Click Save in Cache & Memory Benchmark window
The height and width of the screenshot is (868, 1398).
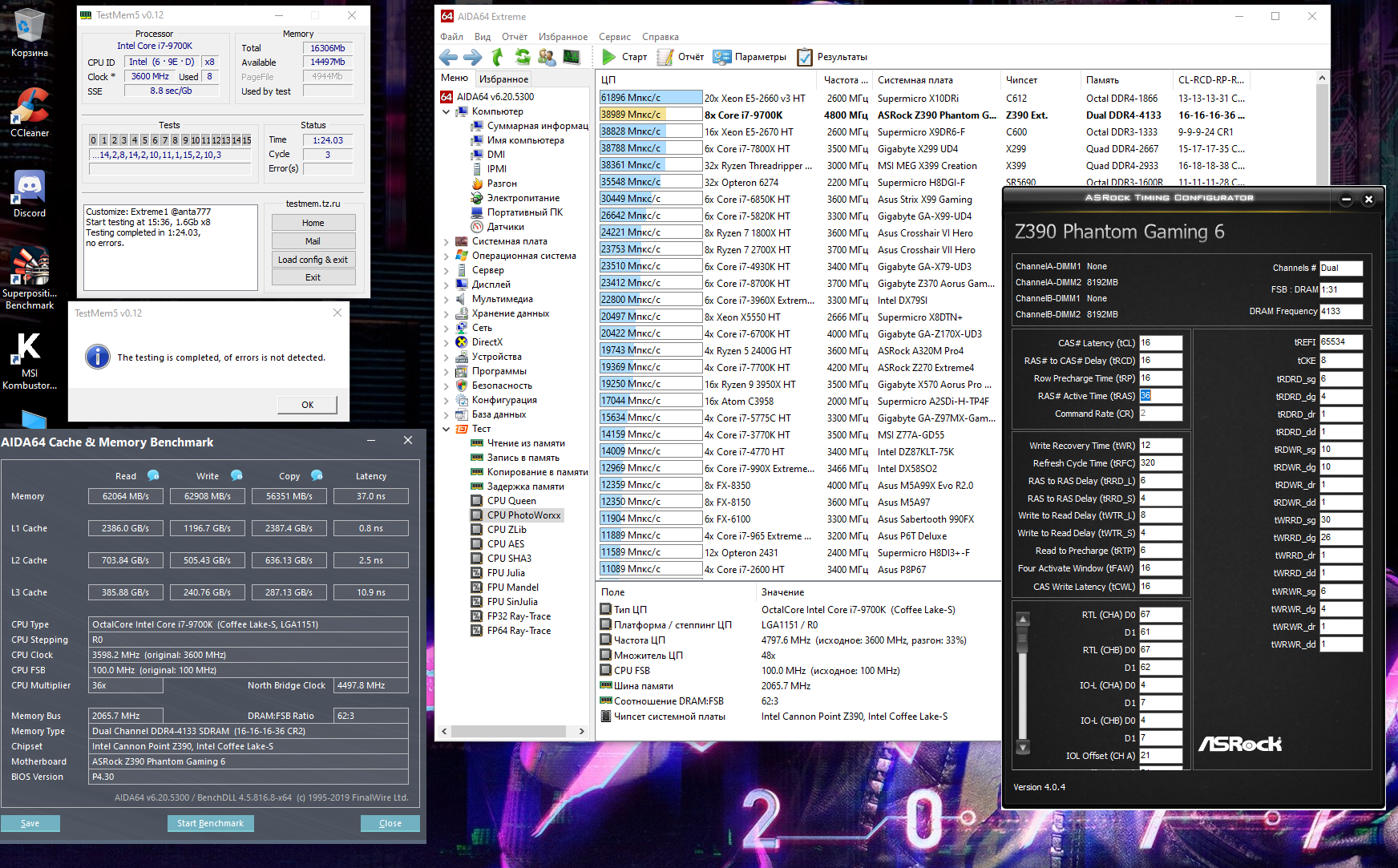click(30, 823)
